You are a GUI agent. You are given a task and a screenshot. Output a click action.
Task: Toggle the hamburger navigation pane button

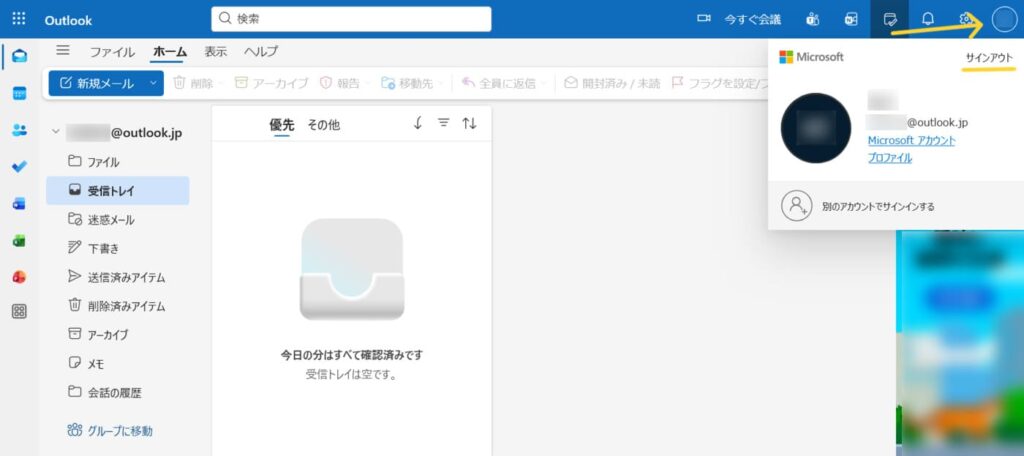click(x=63, y=50)
